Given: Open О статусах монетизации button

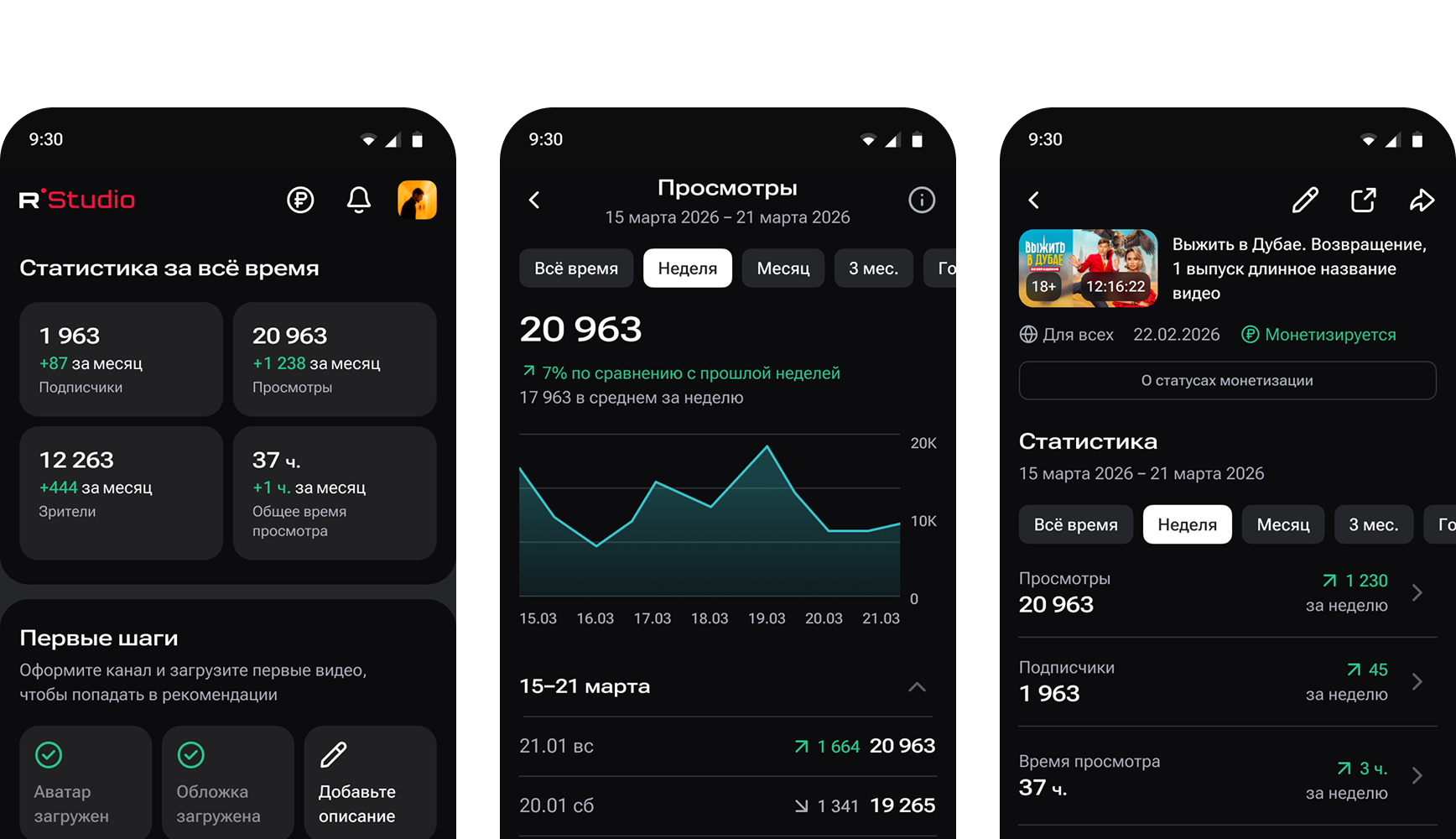Looking at the screenshot, I should 1227,381.
